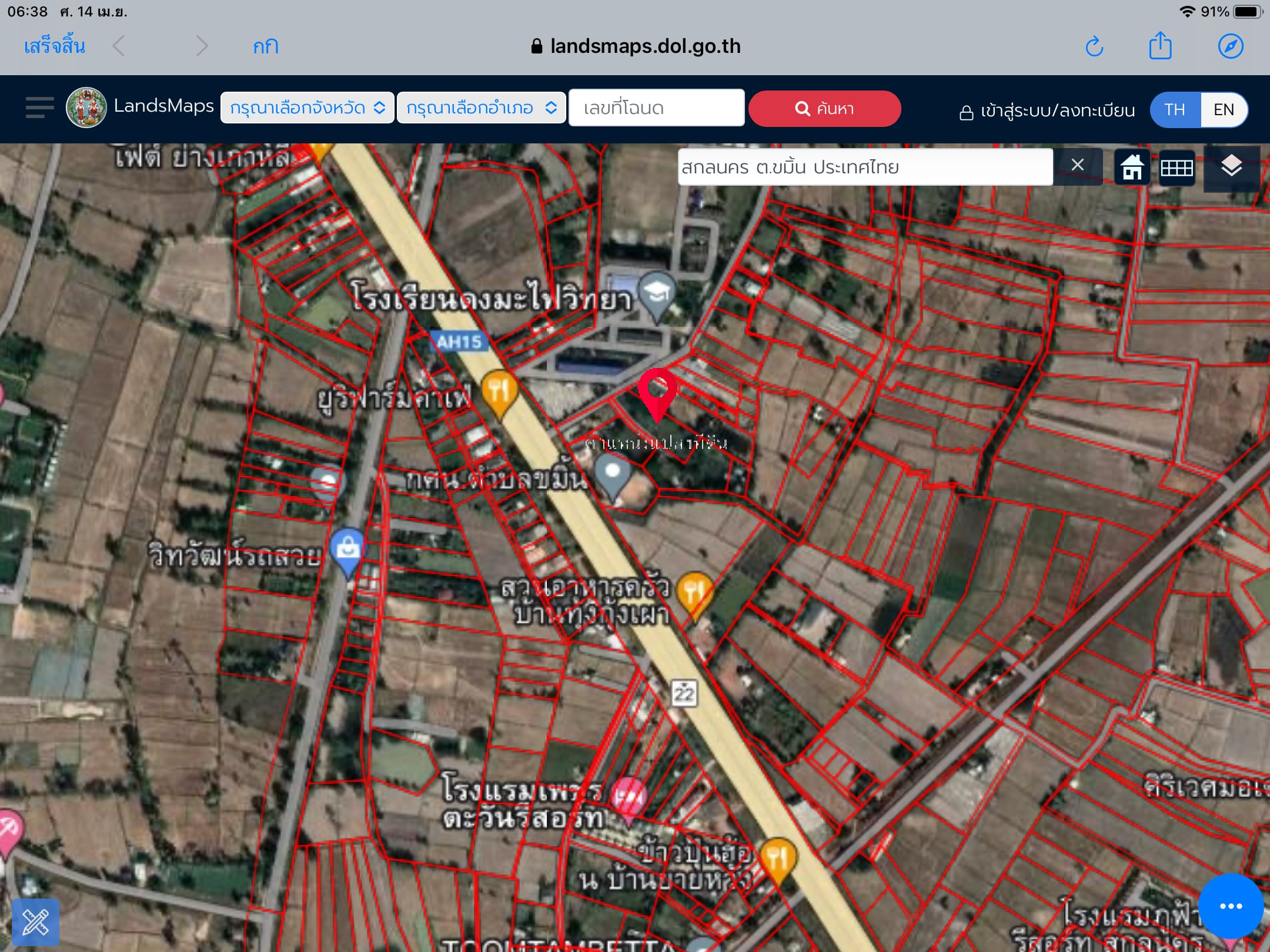Click the AH15 highway shield
The image size is (1270, 952).
[x=459, y=341]
